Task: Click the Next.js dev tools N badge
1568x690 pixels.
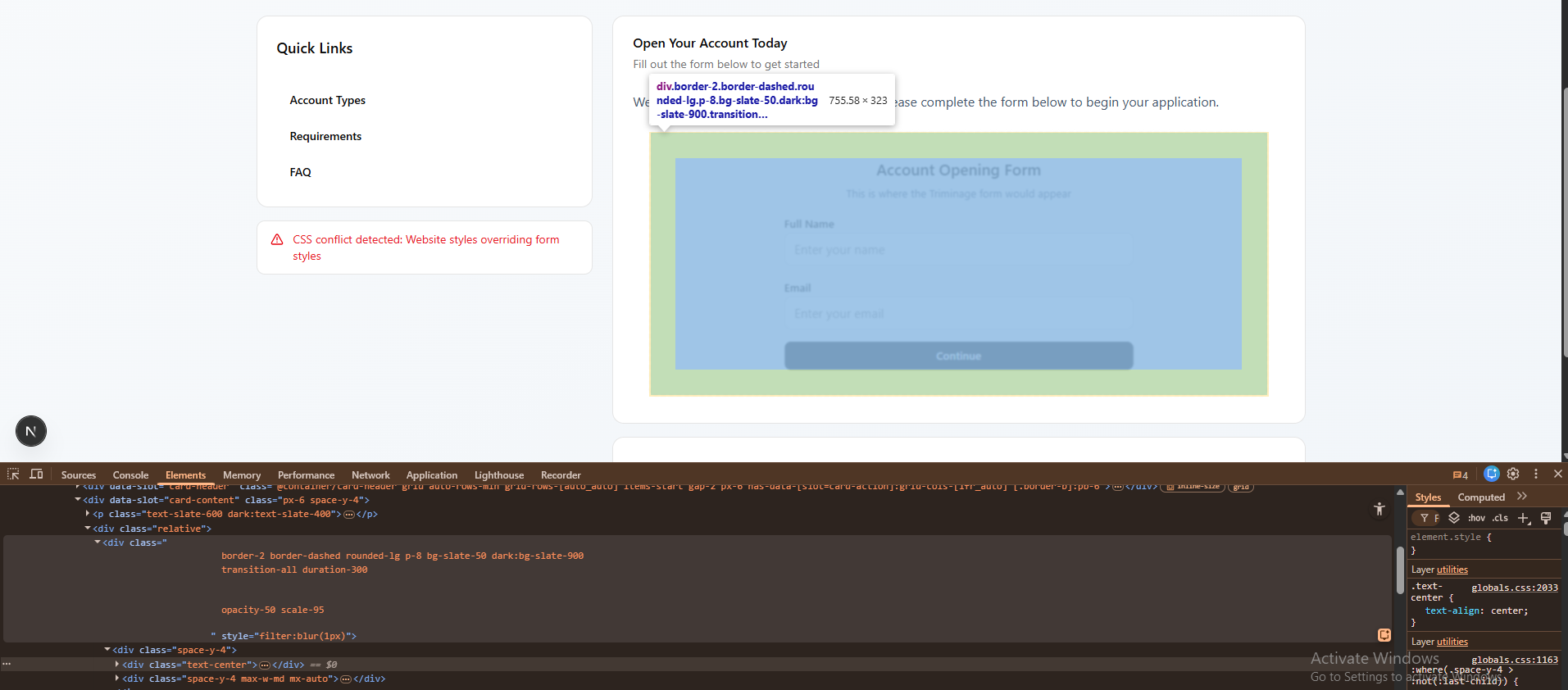Action: click(x=31, y=431)
